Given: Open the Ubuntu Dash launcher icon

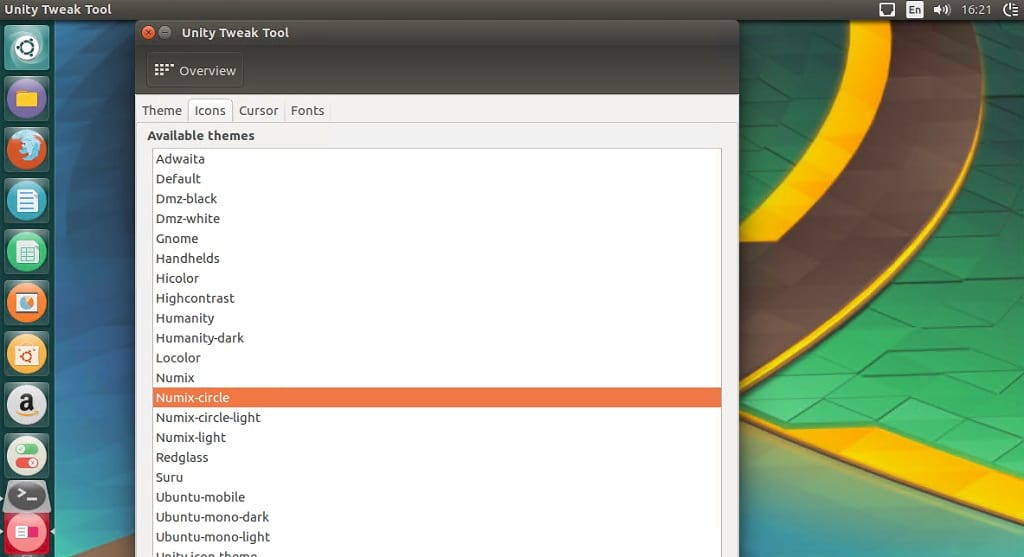Looking at the screenshot, I should pos(27,48).
